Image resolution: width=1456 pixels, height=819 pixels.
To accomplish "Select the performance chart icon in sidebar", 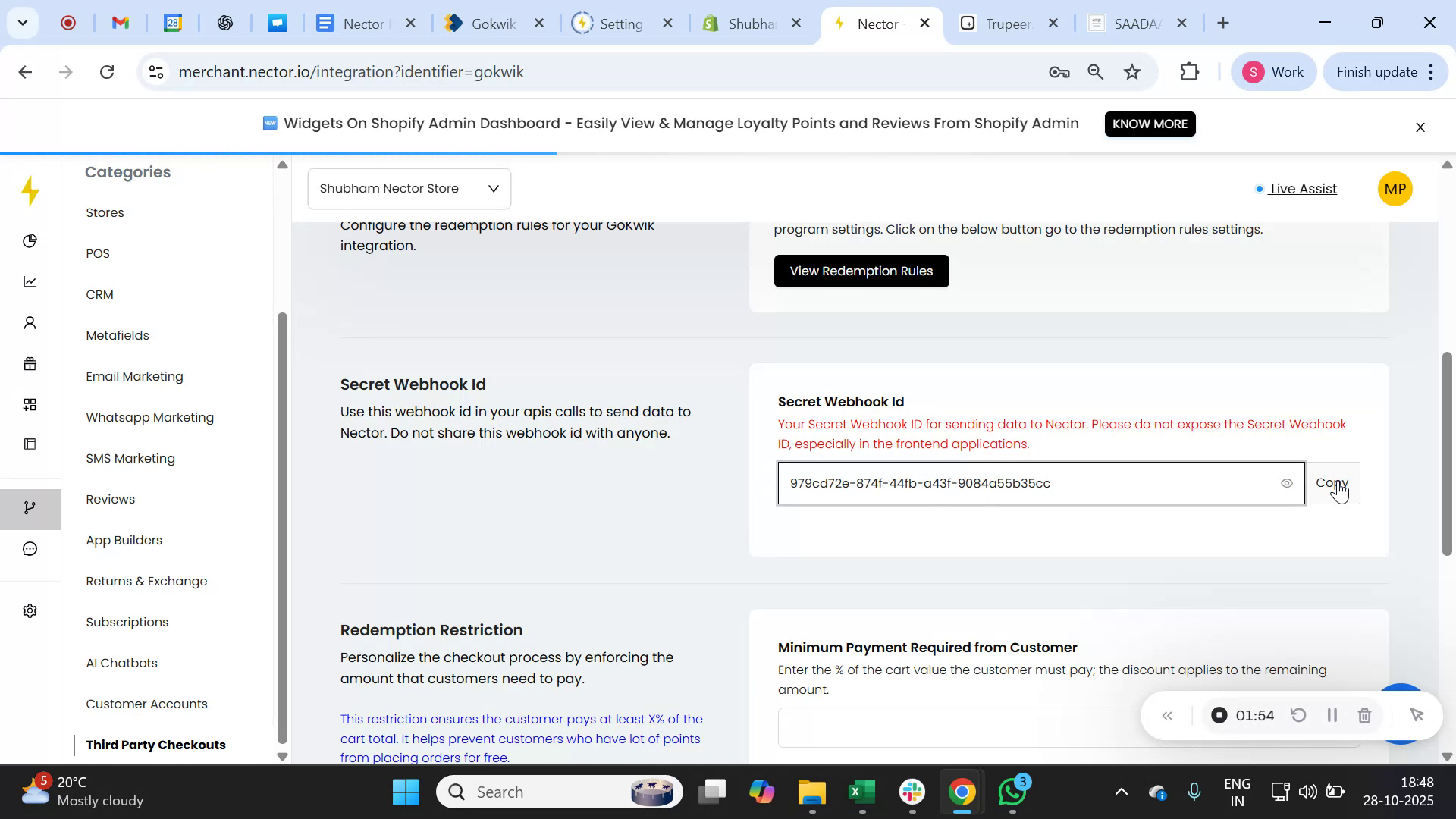I will click(30, 281).
